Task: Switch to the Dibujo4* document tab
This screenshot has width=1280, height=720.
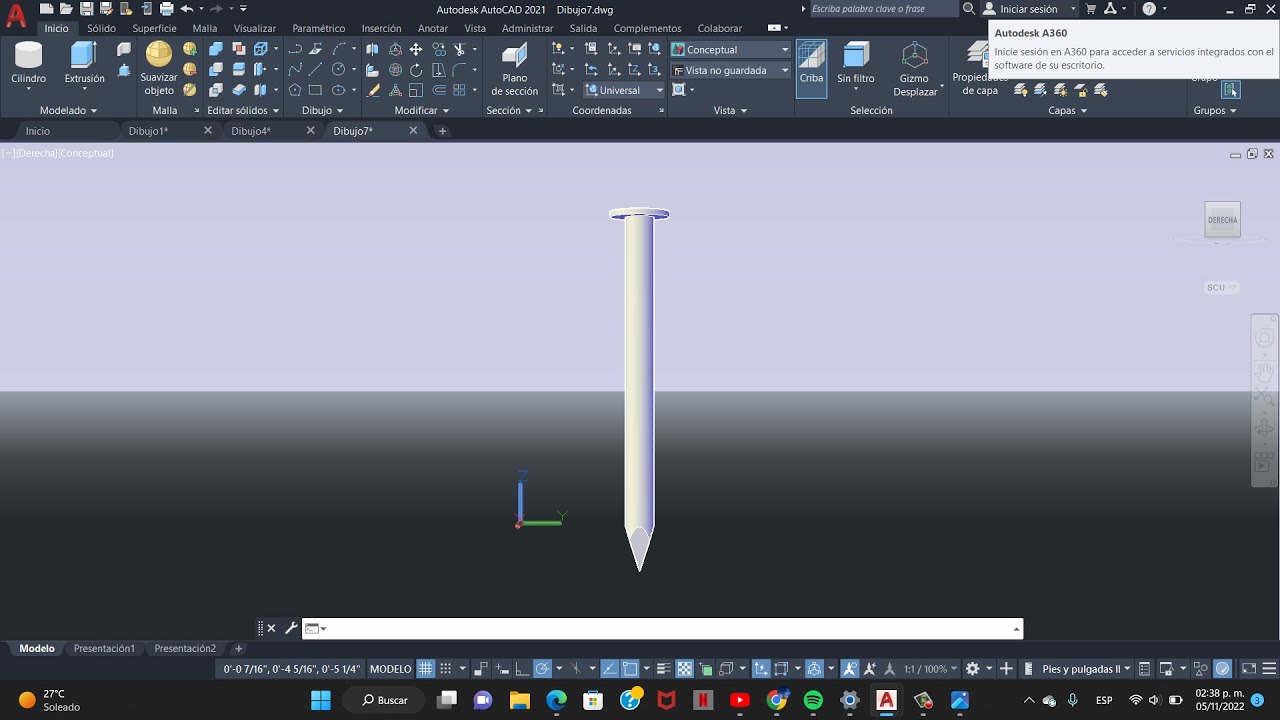Action: tap(251, 131)
